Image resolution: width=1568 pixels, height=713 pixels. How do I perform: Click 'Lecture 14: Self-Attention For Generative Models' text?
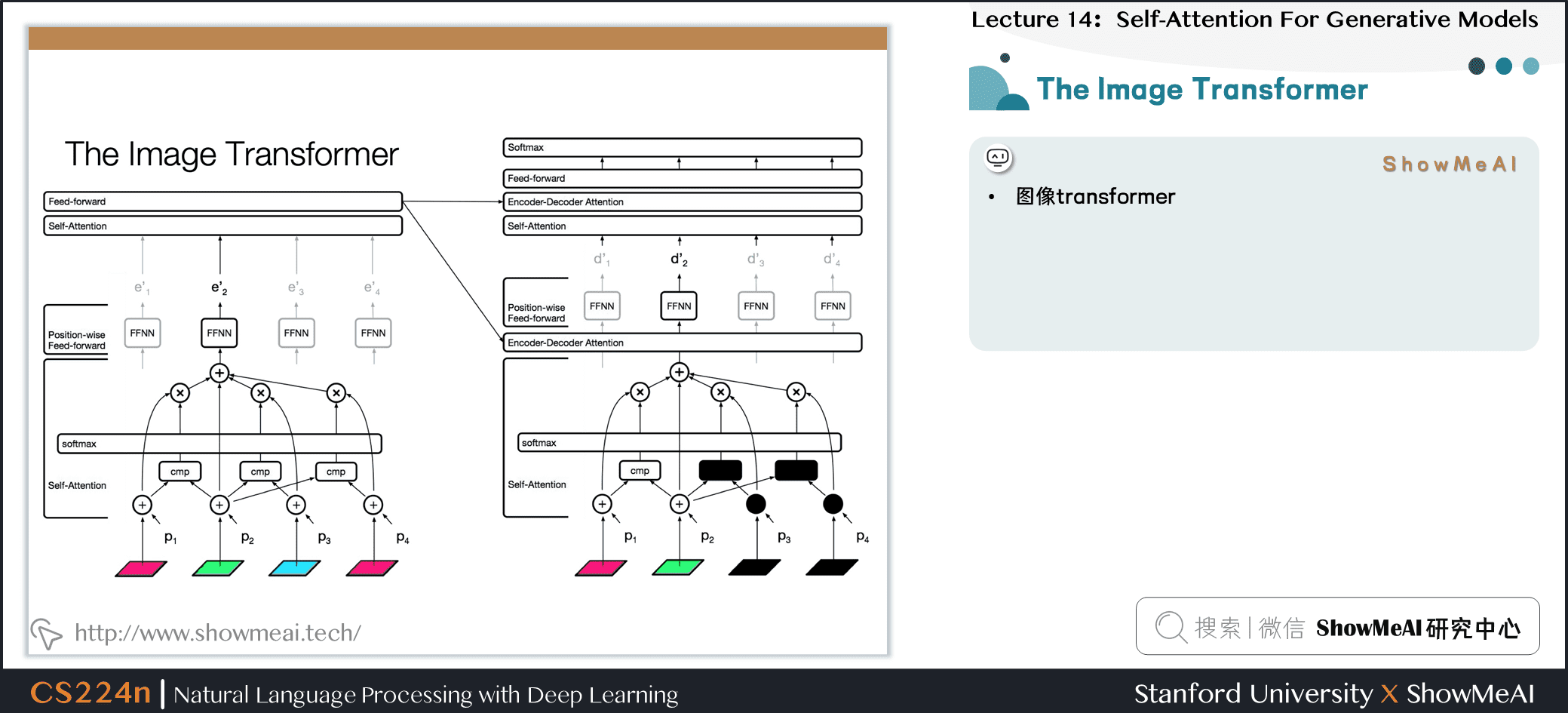[x=1254, y=19]
